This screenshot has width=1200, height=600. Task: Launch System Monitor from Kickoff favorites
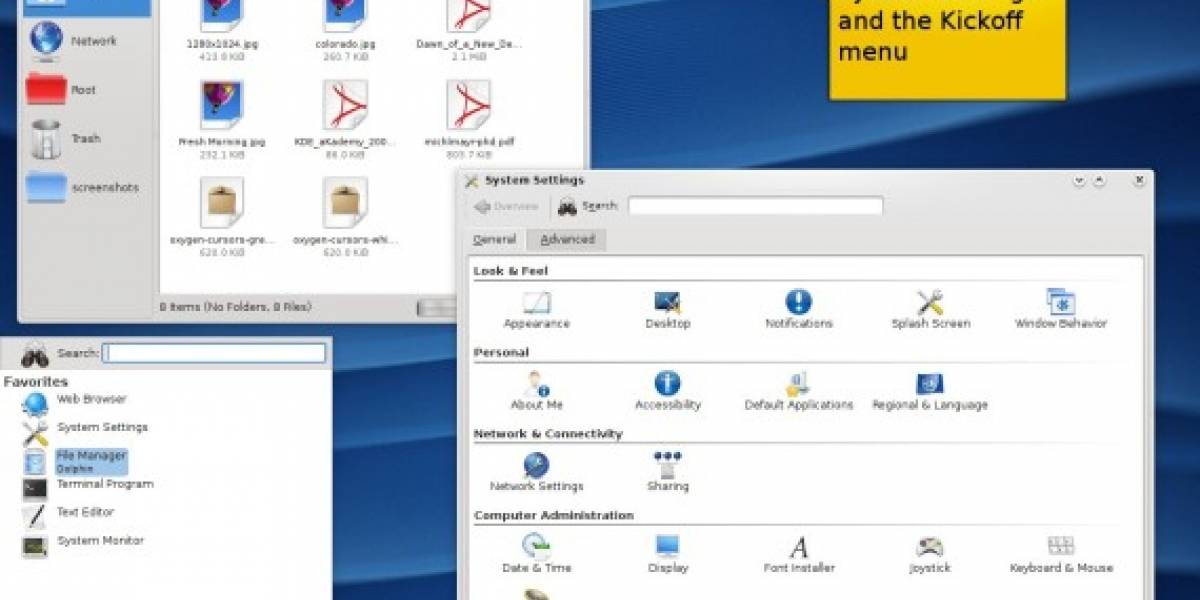click(83, 546)
